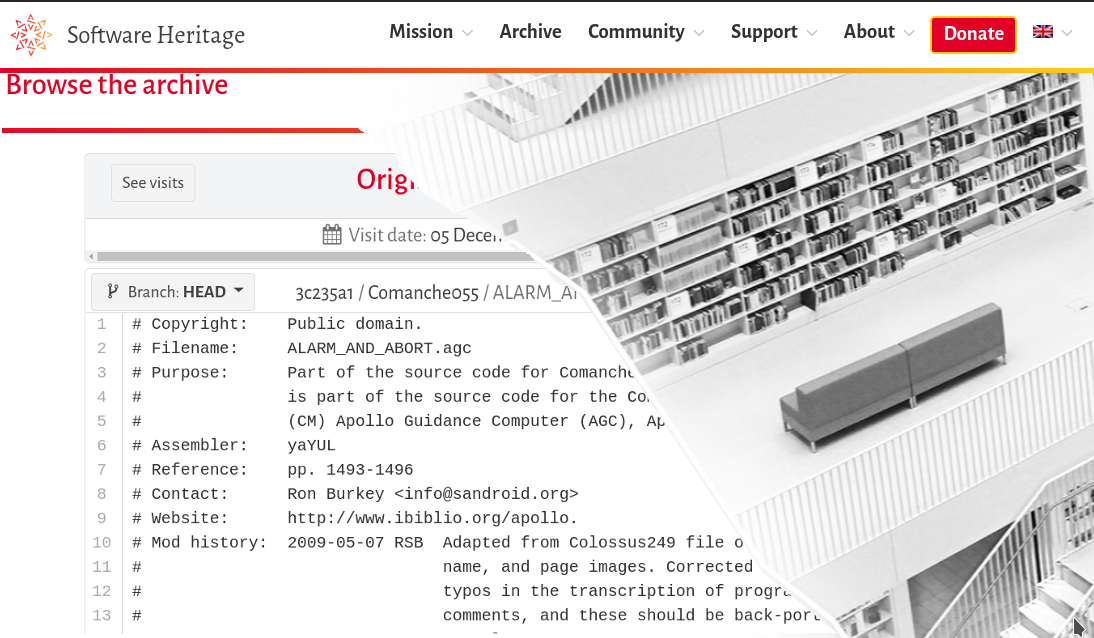Expand the language chevron next to flag
This screenshot has height=638, width=1094.
(1067, 33)
